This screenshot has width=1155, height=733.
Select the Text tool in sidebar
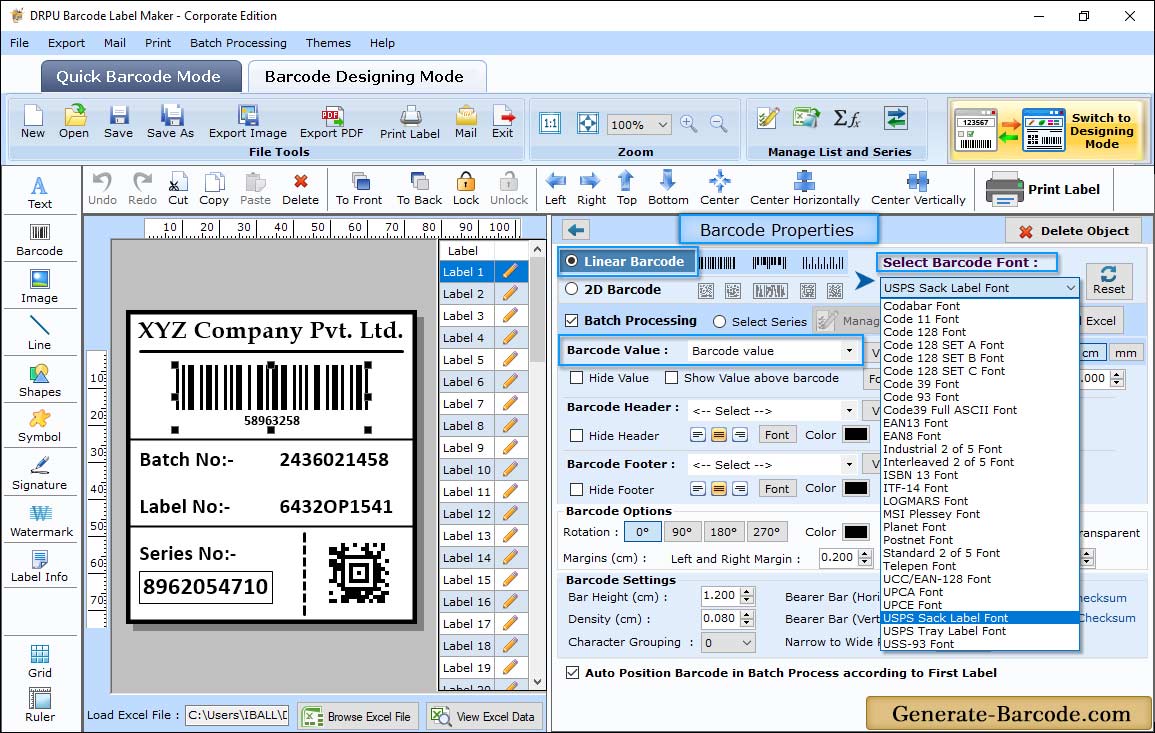click(x=40, y=193)
